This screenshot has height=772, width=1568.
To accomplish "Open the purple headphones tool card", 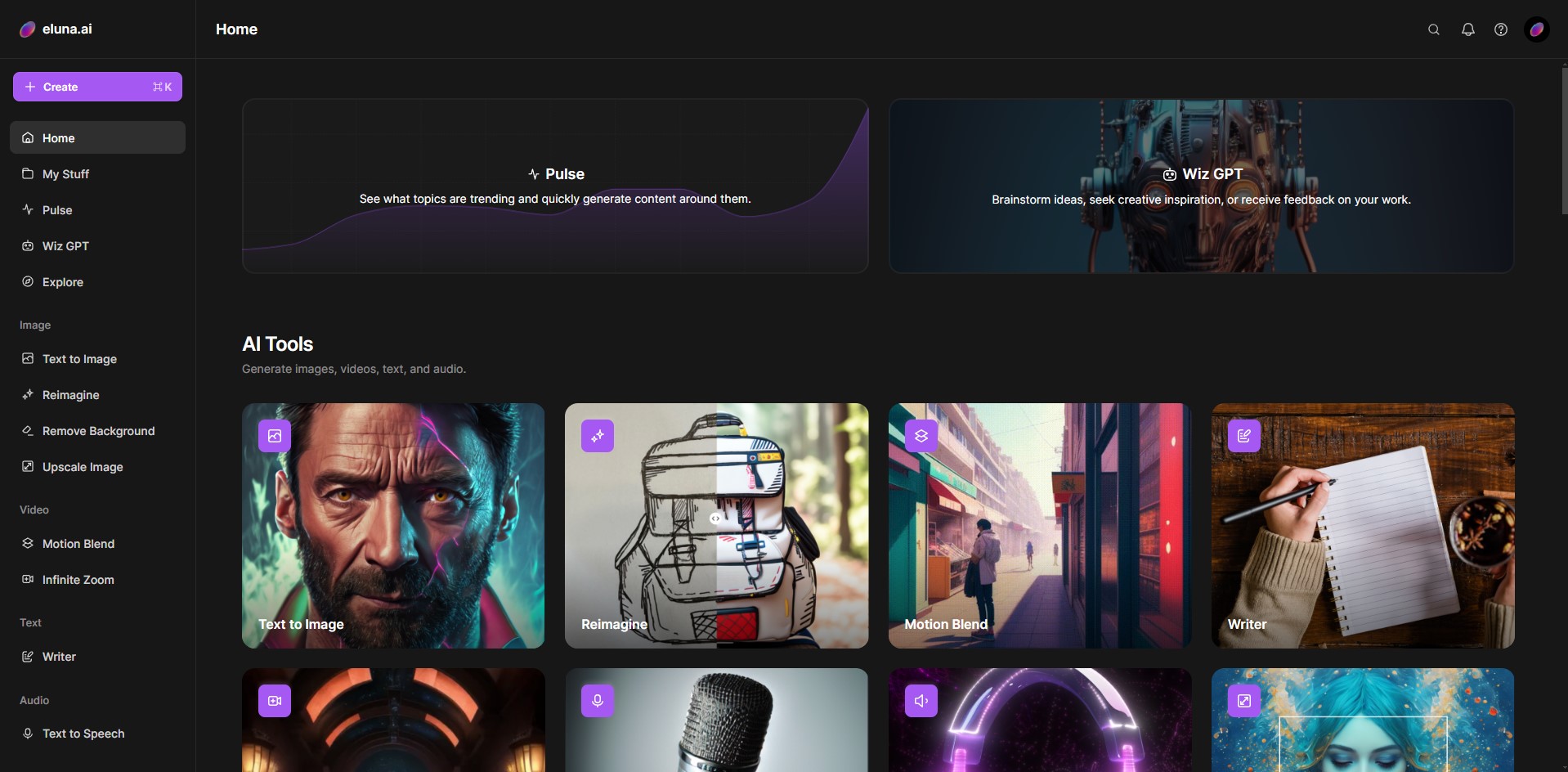I will [1040, 720].
